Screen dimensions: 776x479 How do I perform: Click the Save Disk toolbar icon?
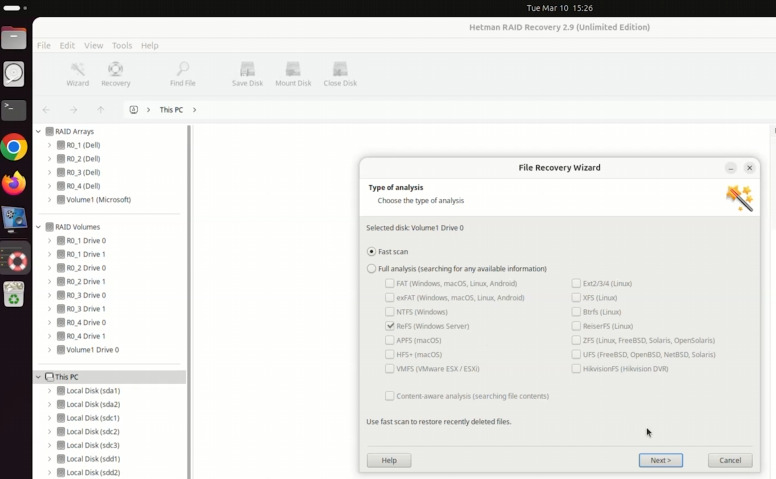(247, 74)
